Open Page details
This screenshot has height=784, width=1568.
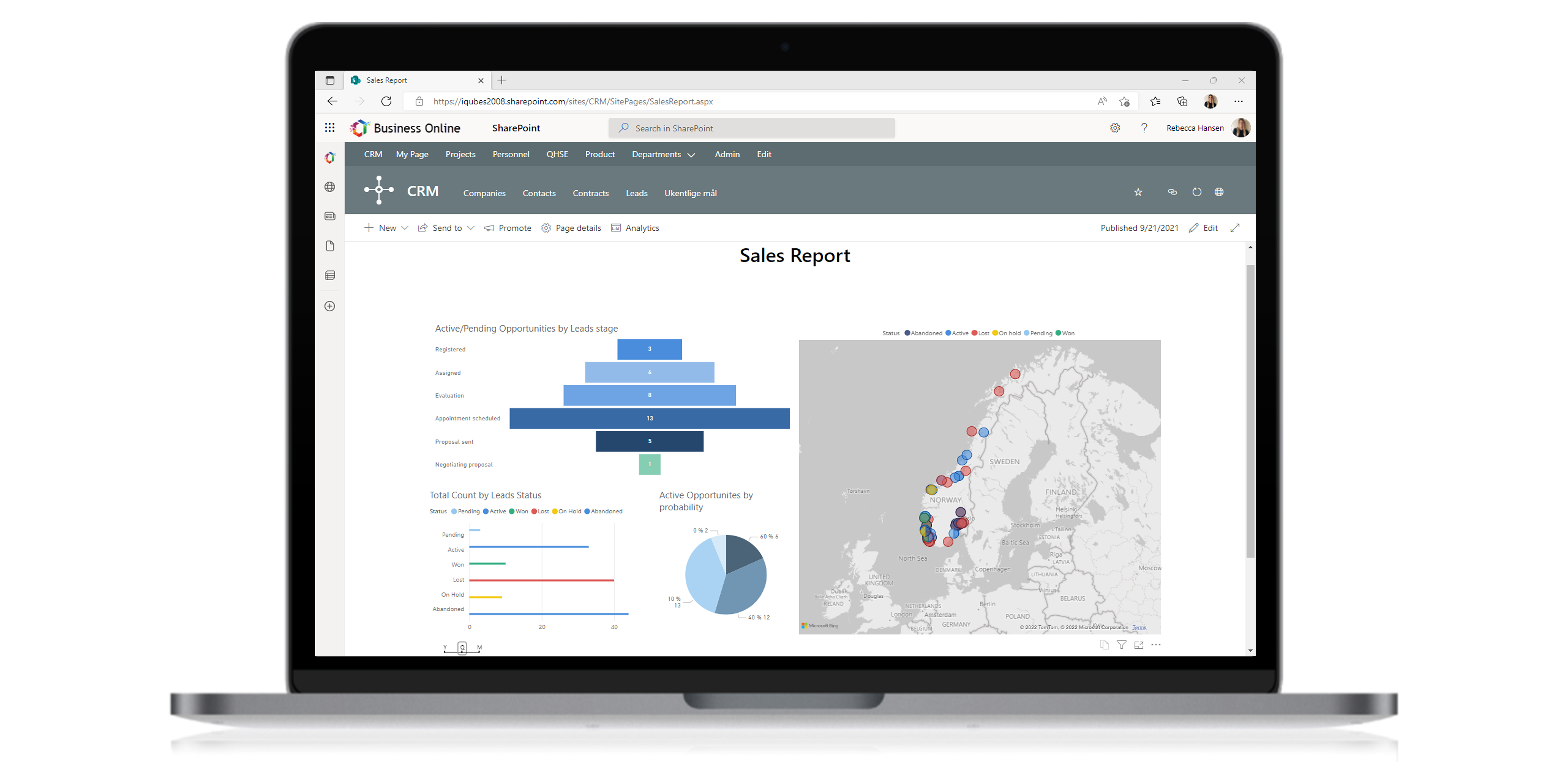571,228
